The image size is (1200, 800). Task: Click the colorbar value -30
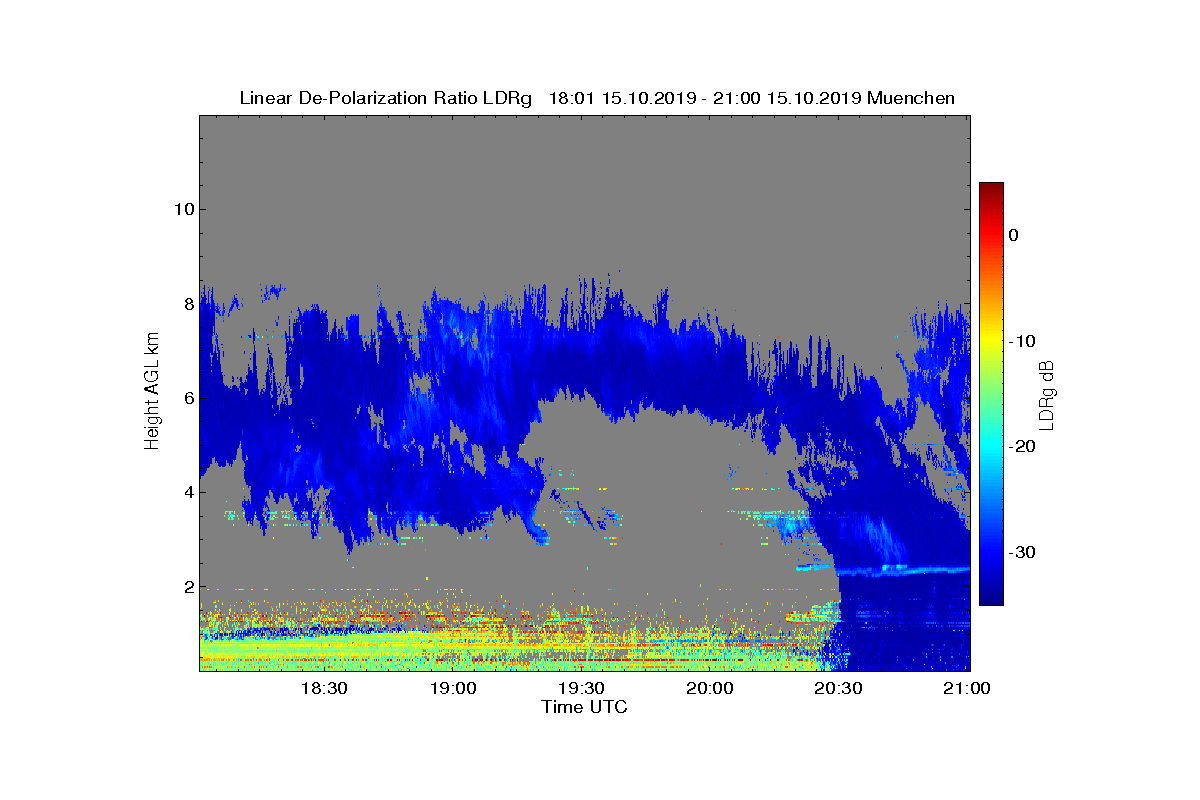point(1021,553)
